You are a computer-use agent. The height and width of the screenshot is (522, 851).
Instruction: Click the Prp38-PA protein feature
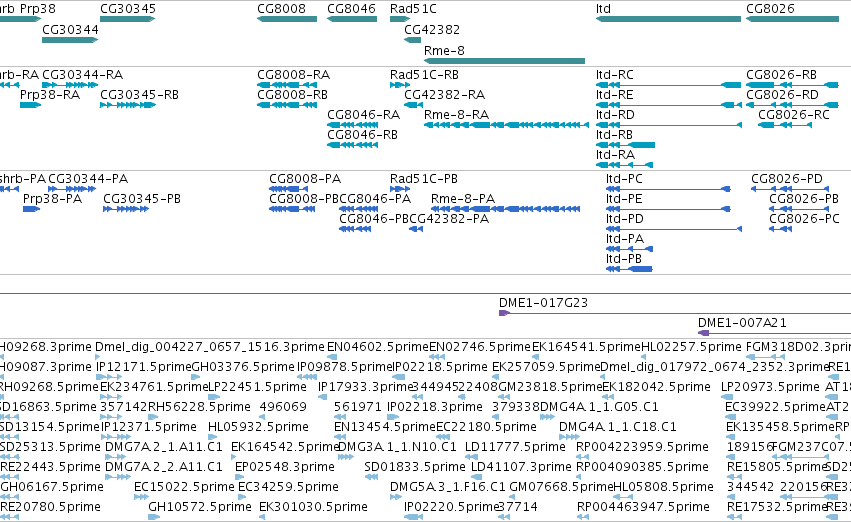coord(31,209)
